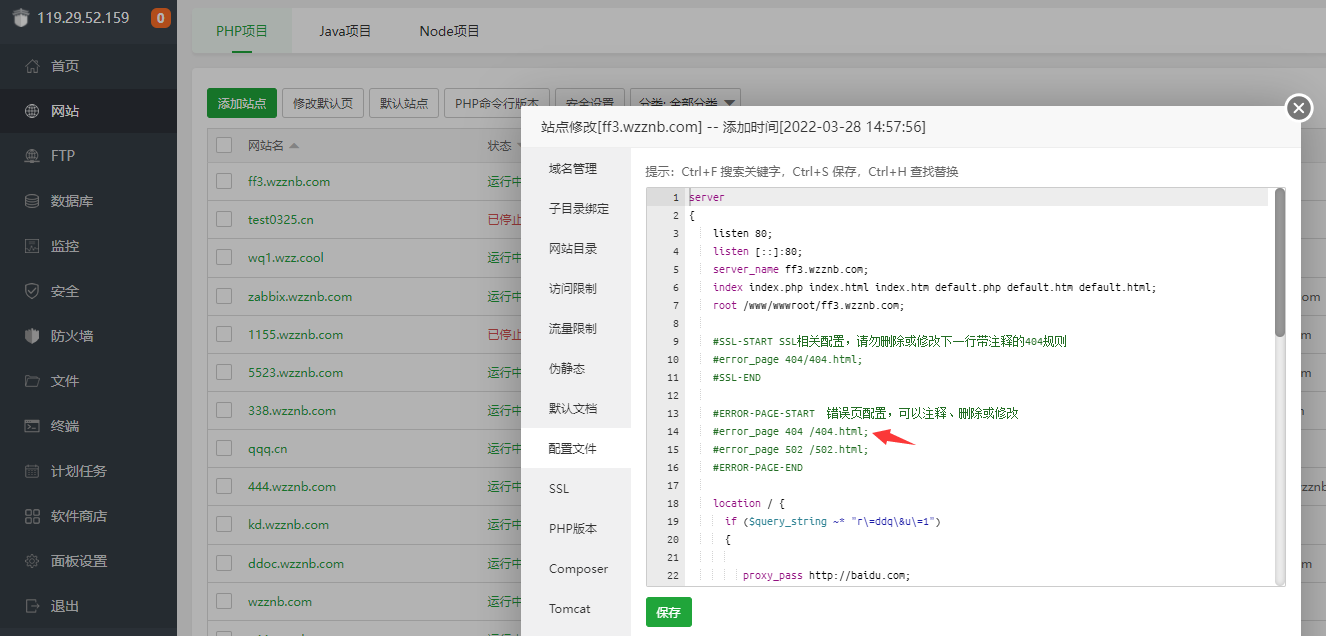Open the ddoc.wzznb.com site link

point(296,563)
